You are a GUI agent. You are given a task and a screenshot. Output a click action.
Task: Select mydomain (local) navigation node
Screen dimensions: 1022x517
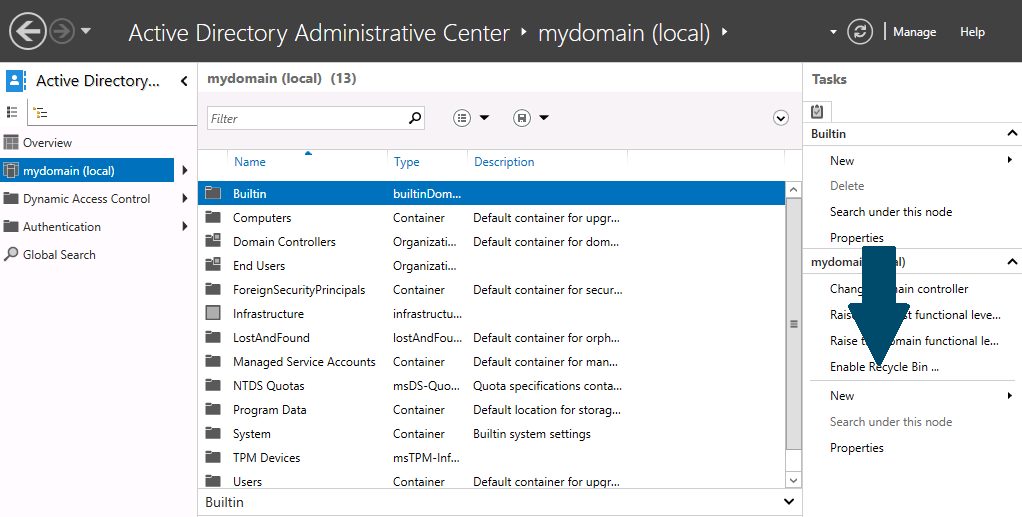click(87, 171)
